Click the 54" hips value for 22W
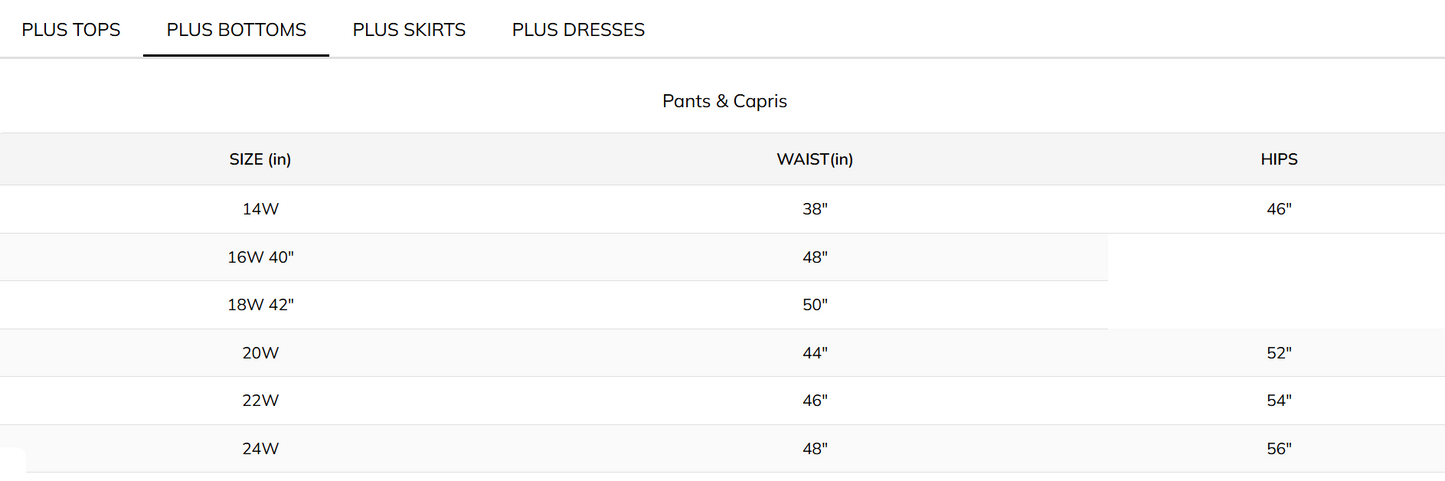1445x481 pixels. (1279, 401)
